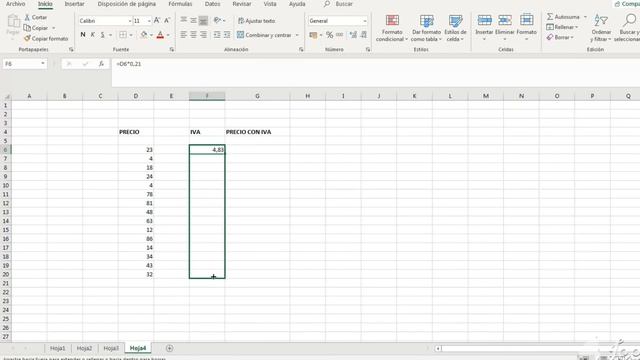
Task: Increase indent in Alineación group
Action: (x=227, y=35)
